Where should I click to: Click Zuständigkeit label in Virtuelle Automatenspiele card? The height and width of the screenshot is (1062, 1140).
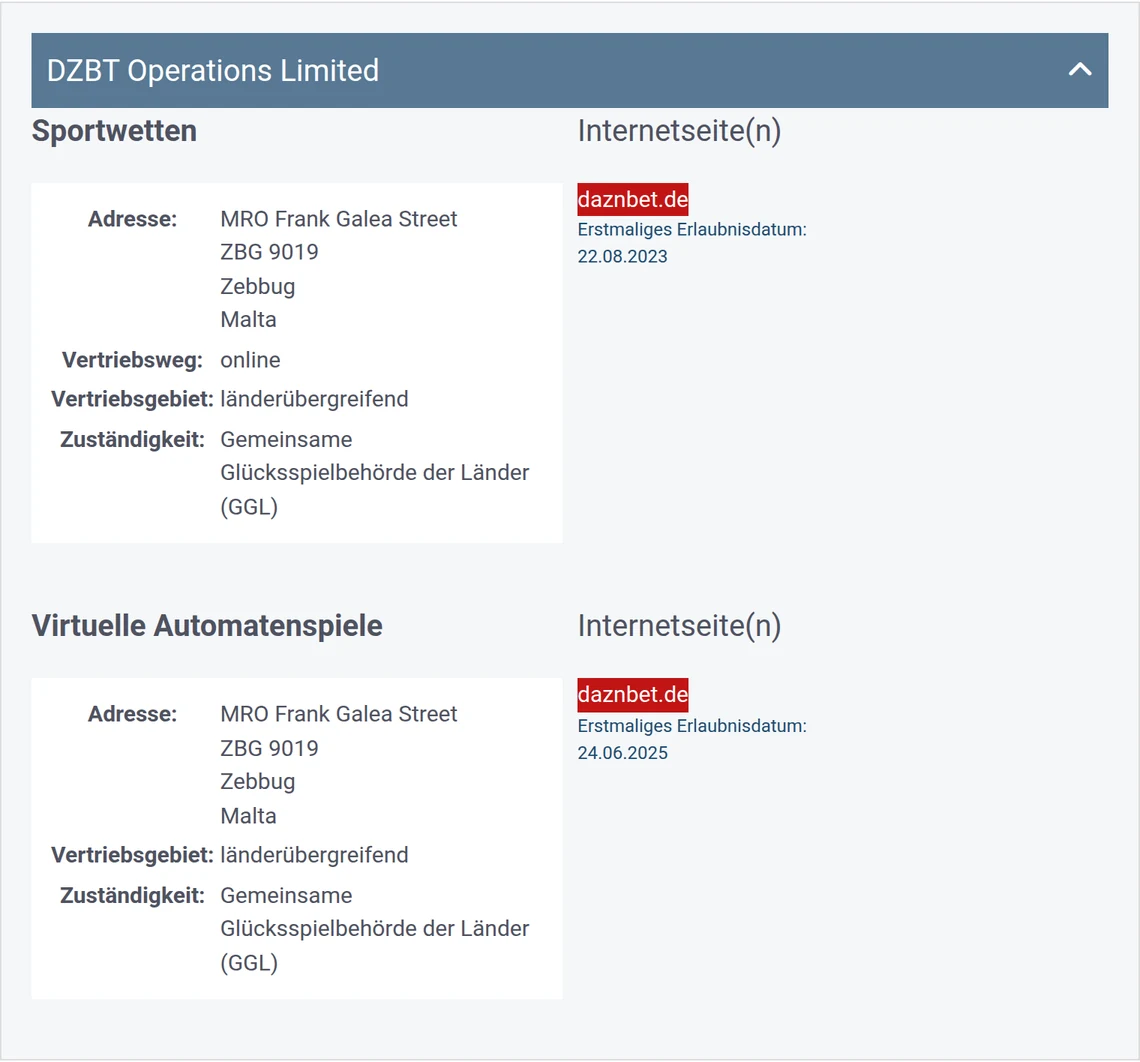[132, 896]
